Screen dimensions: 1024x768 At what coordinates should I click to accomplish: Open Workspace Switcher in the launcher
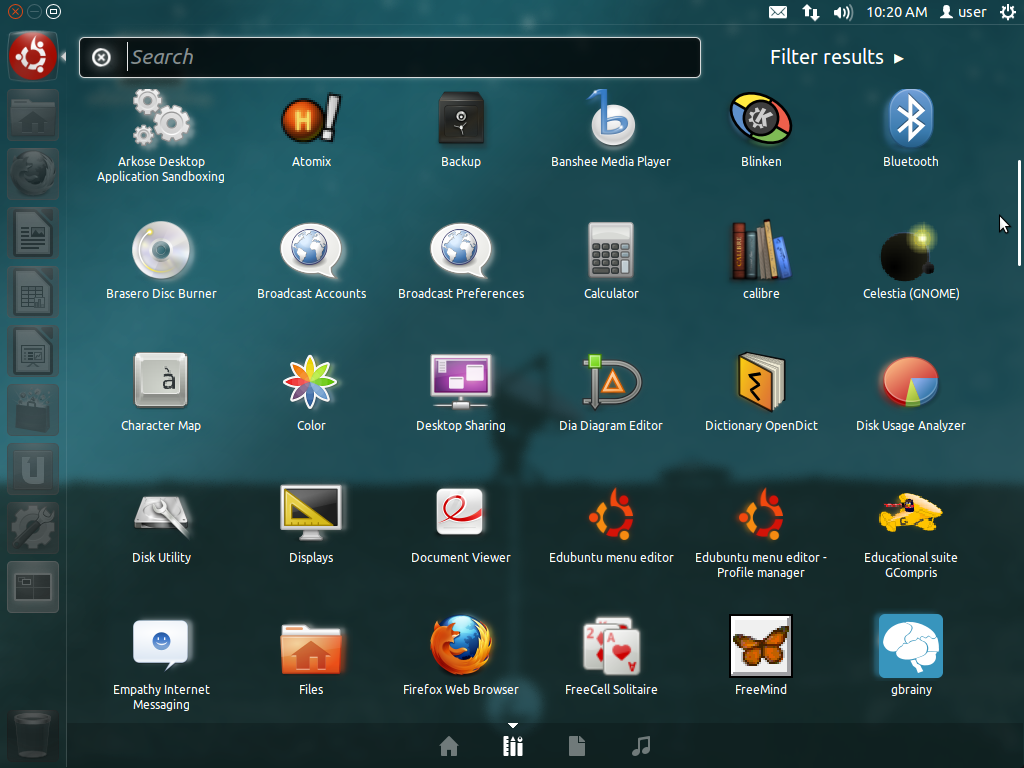point(33,586)
